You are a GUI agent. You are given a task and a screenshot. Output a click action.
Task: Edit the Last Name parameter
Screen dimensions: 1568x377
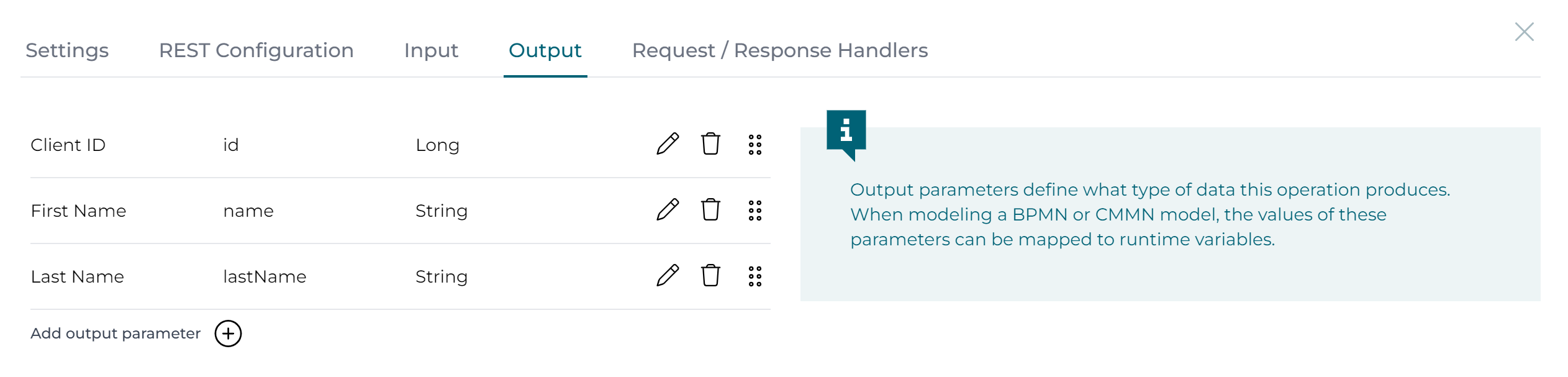pos(668,276)
